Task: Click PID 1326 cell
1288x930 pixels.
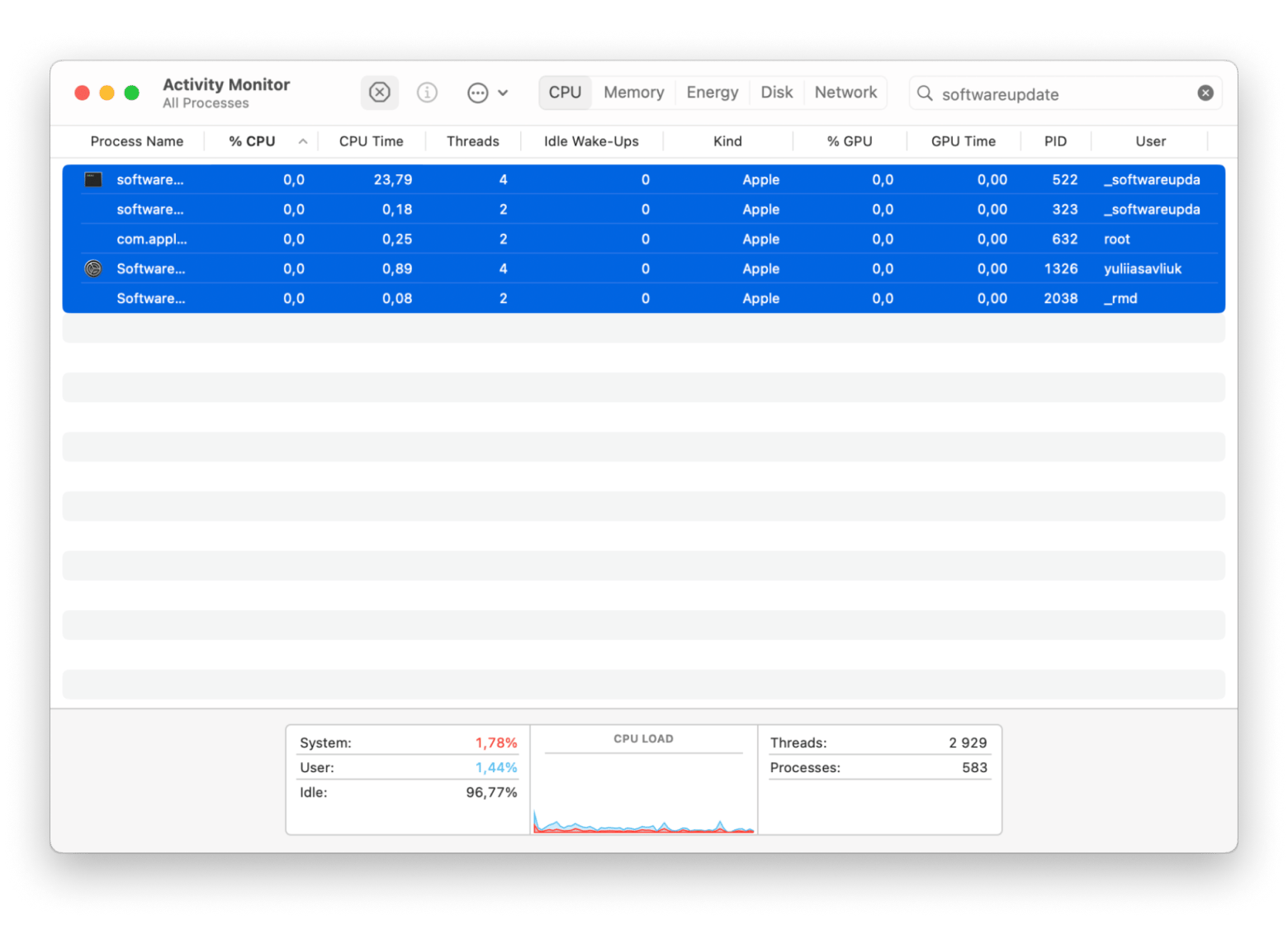Action: click(1060, 268)
